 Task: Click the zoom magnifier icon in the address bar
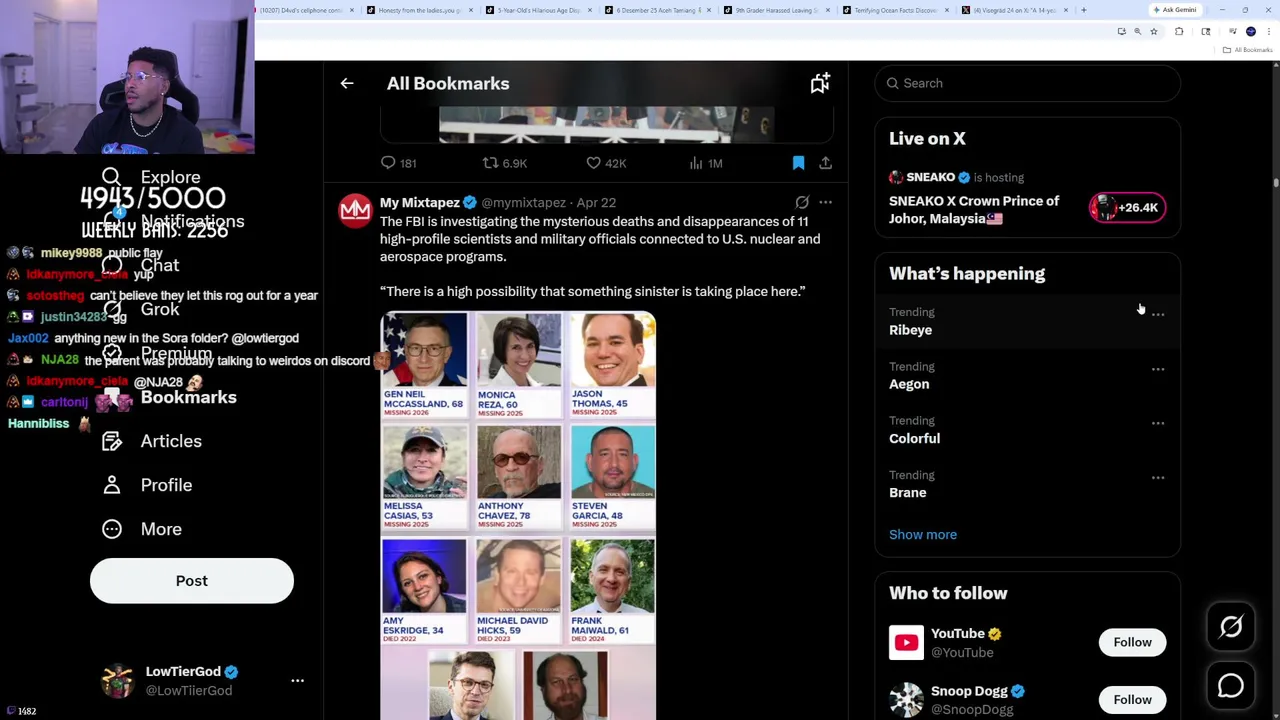pos(1137,32)
